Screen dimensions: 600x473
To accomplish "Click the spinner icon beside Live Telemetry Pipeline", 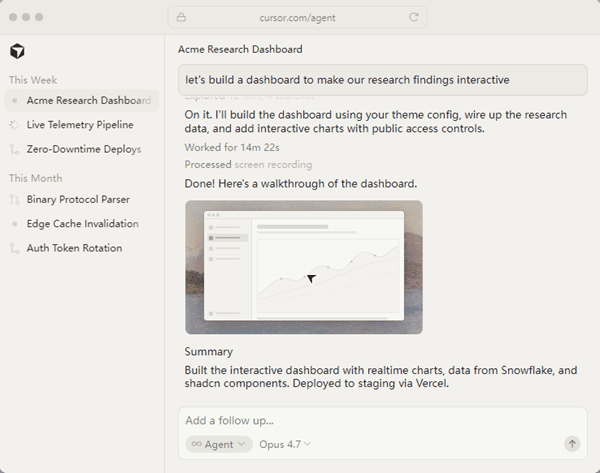I will coord(14,125).
